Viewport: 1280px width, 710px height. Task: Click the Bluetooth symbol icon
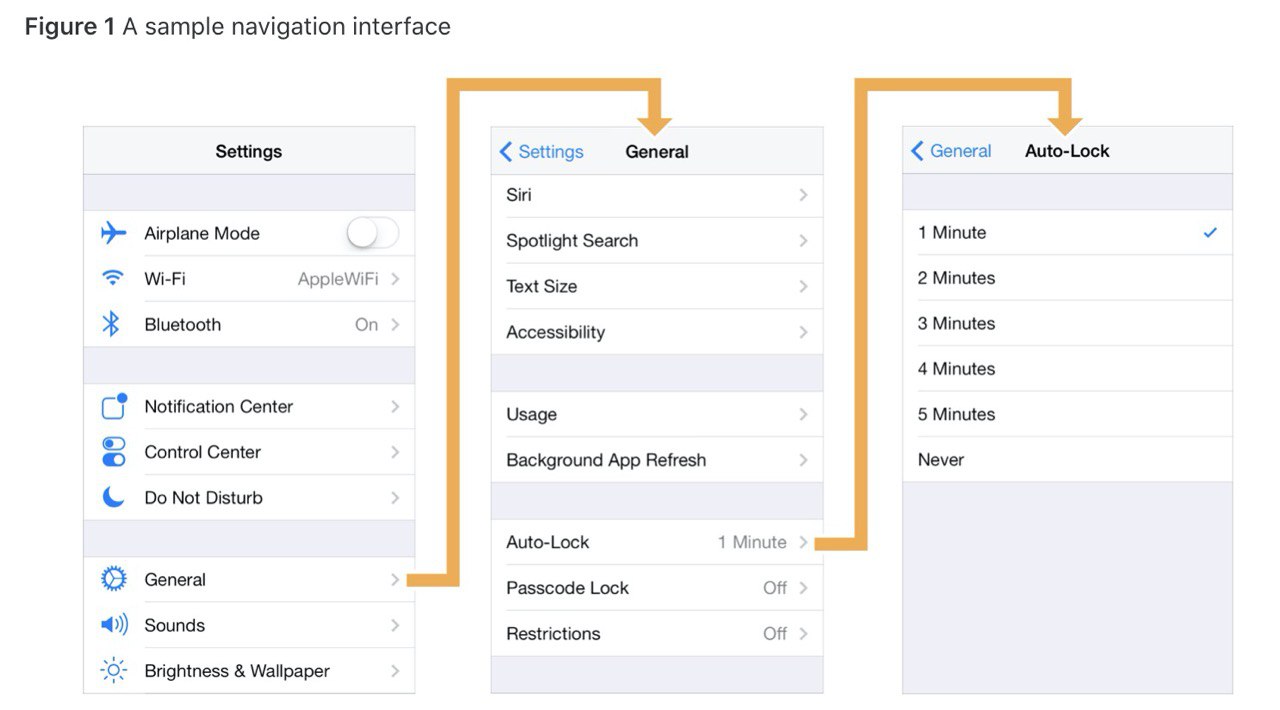(112, 324)
